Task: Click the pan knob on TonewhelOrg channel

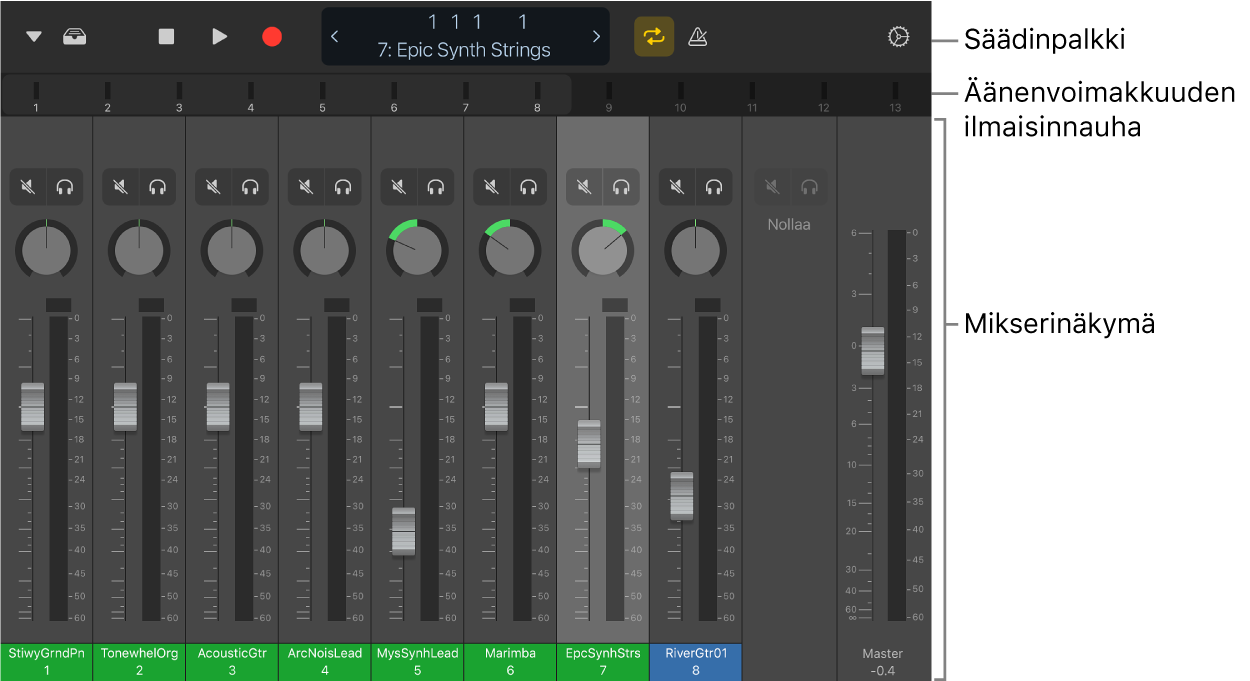Action: coord(139,250)
